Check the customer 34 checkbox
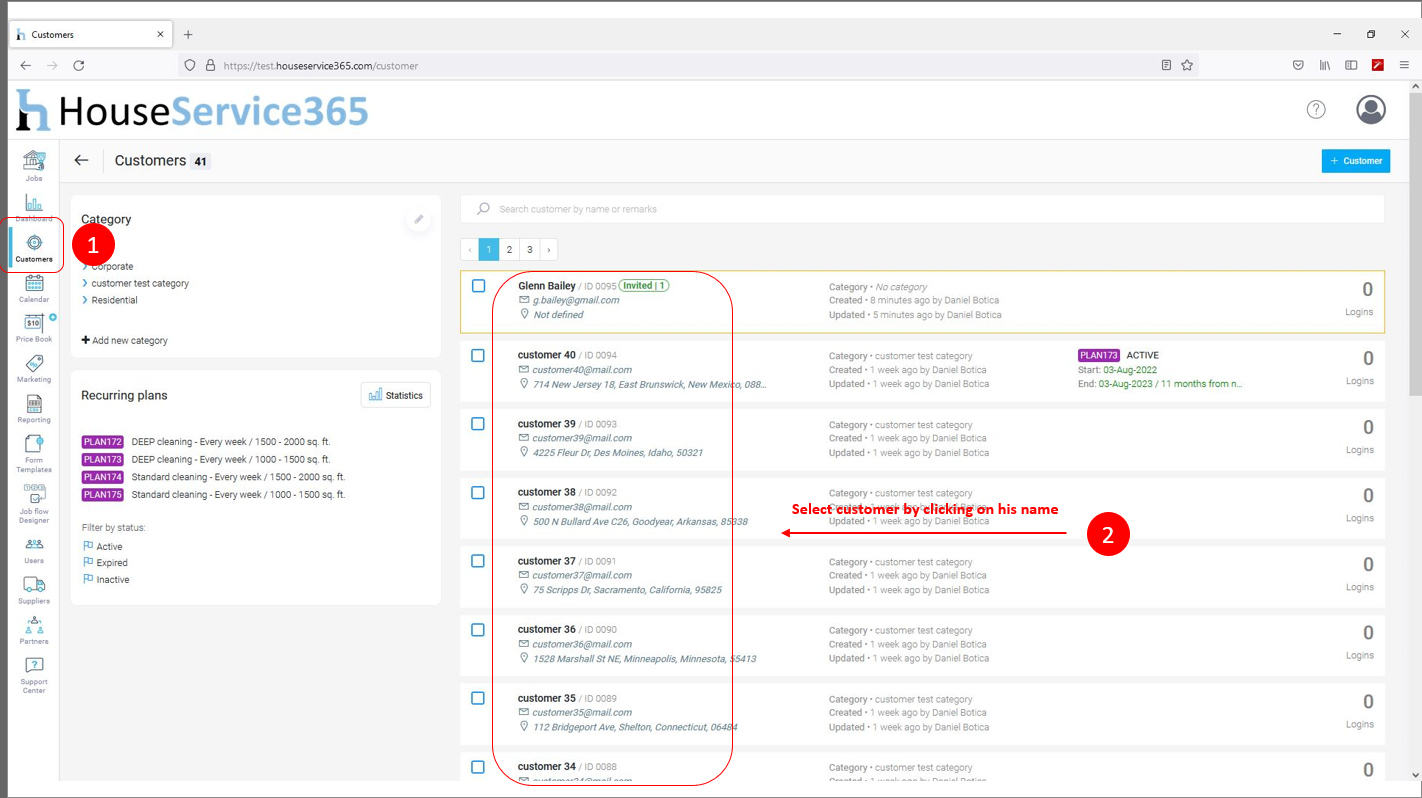 tap(478, 767)
